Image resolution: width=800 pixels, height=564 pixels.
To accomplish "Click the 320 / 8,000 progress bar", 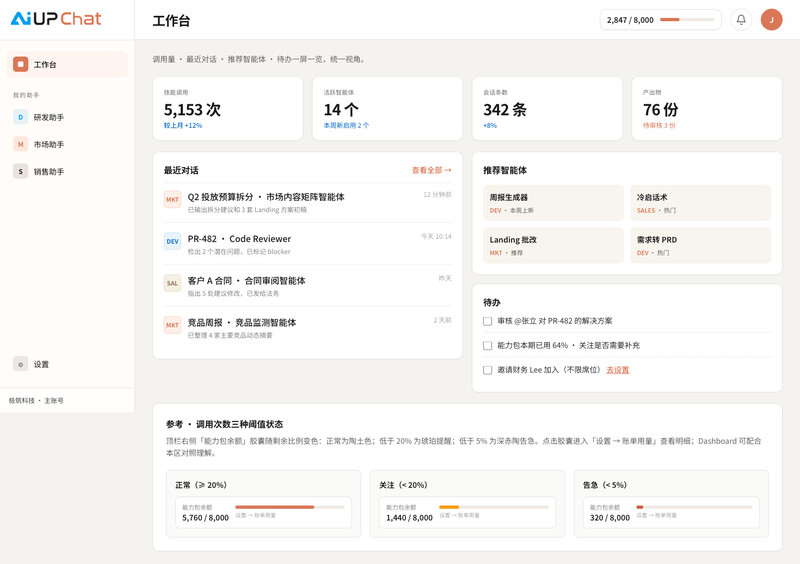I will pos(694,507).
